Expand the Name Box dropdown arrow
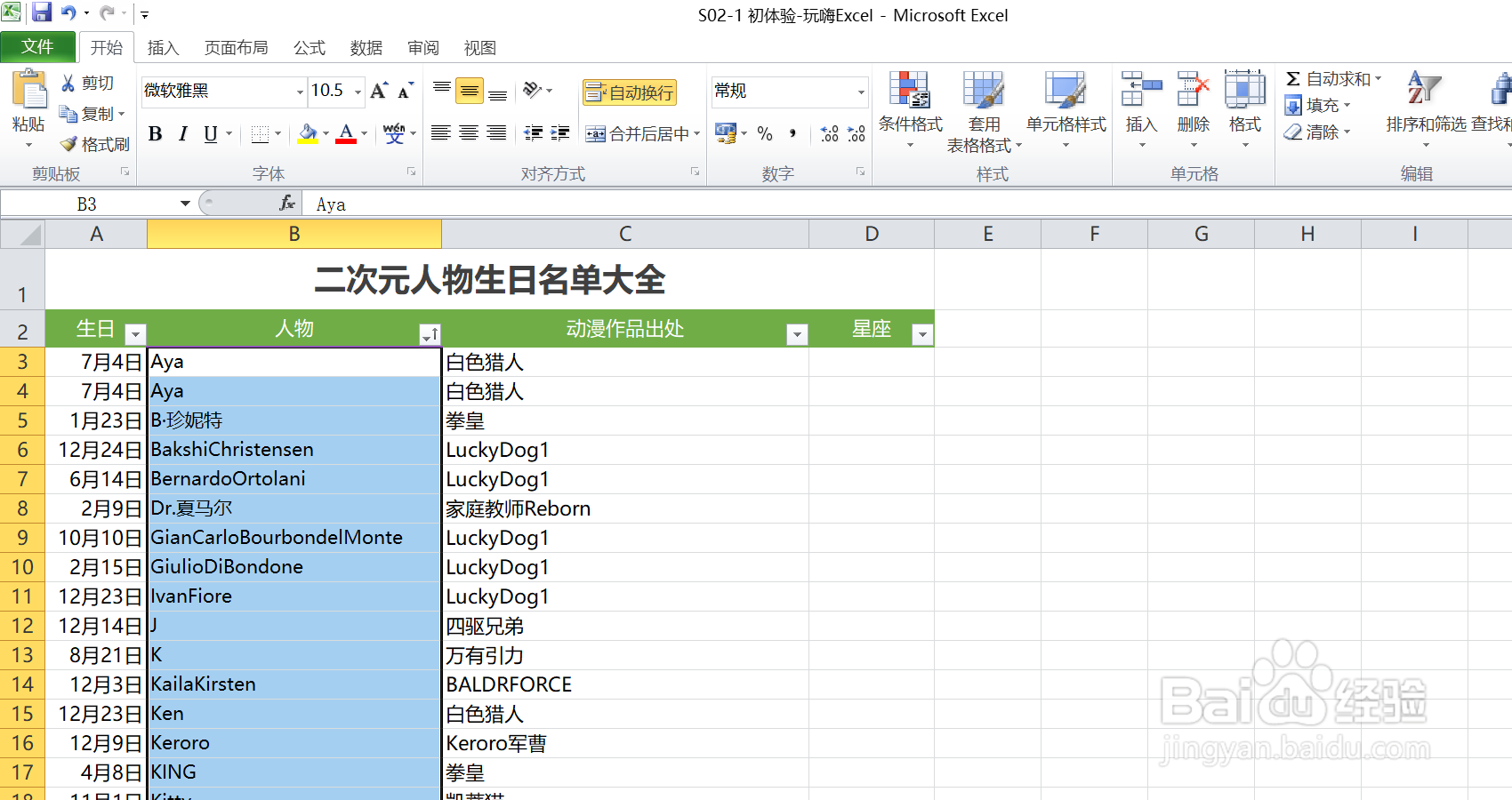The height and width of the screenshot is (800, 1512). (185, 204)
